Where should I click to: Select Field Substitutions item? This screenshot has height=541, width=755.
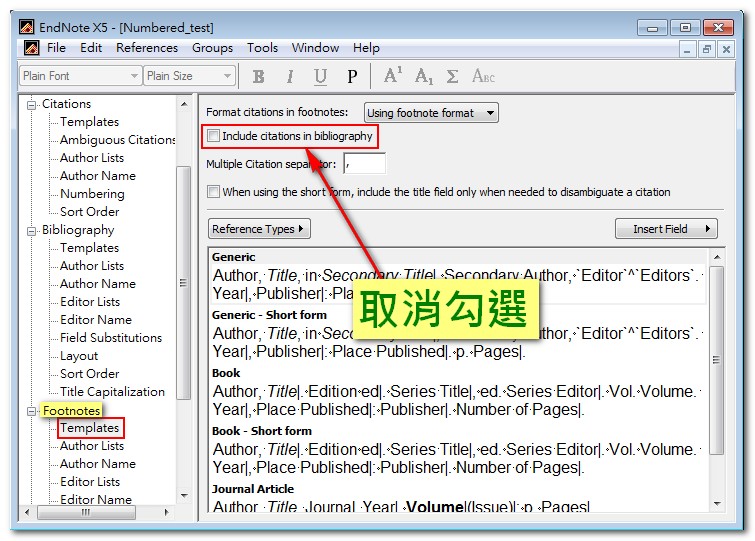click(111, 338)
